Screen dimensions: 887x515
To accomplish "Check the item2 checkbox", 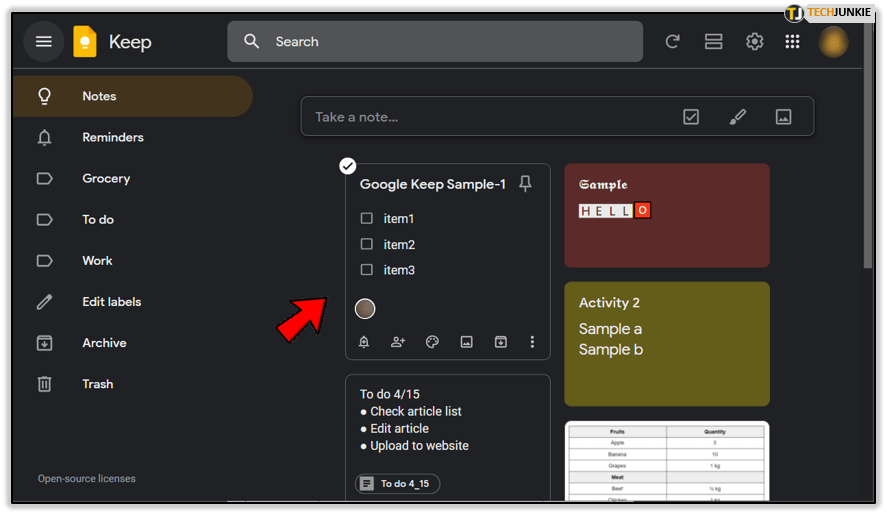I will 367,244.
